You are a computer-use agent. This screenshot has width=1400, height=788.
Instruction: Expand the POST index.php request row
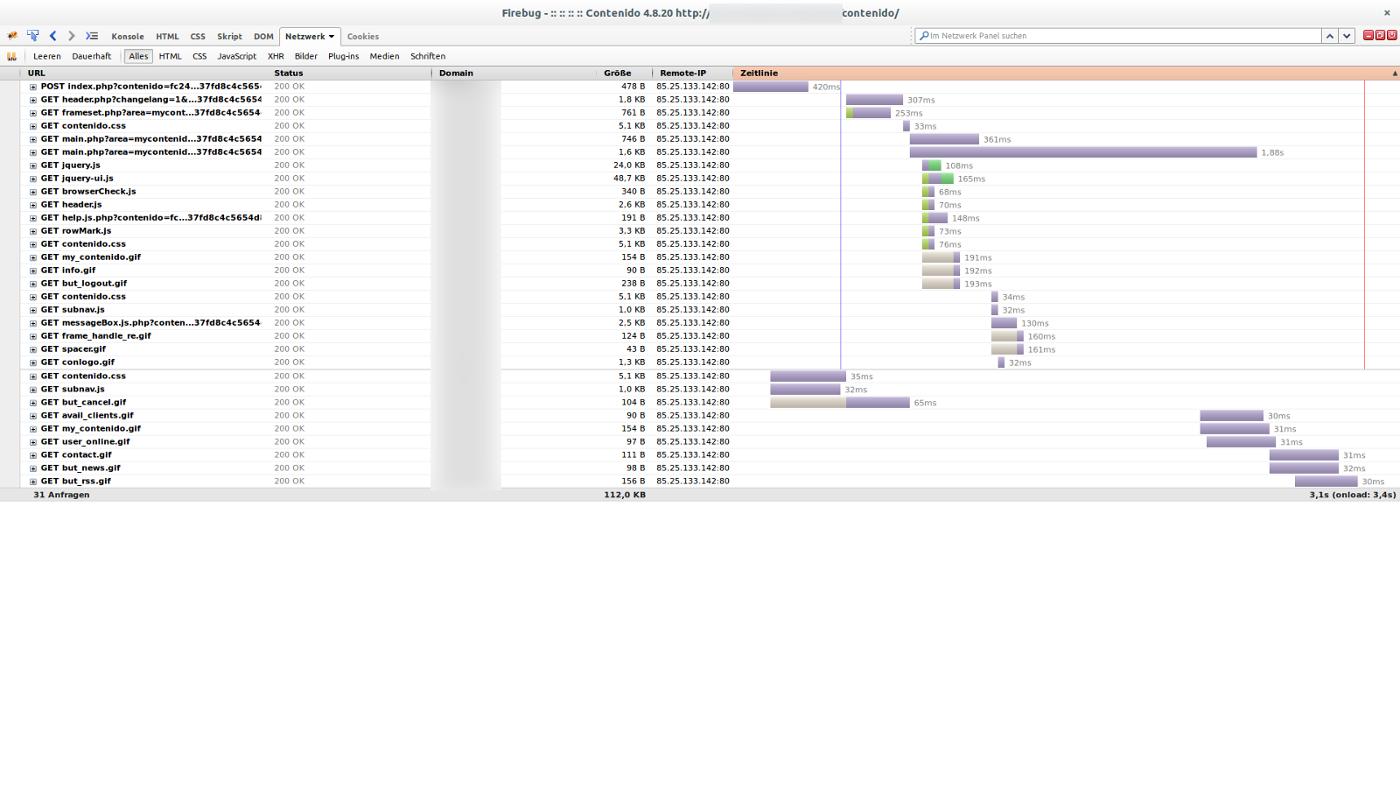(33, 87)
